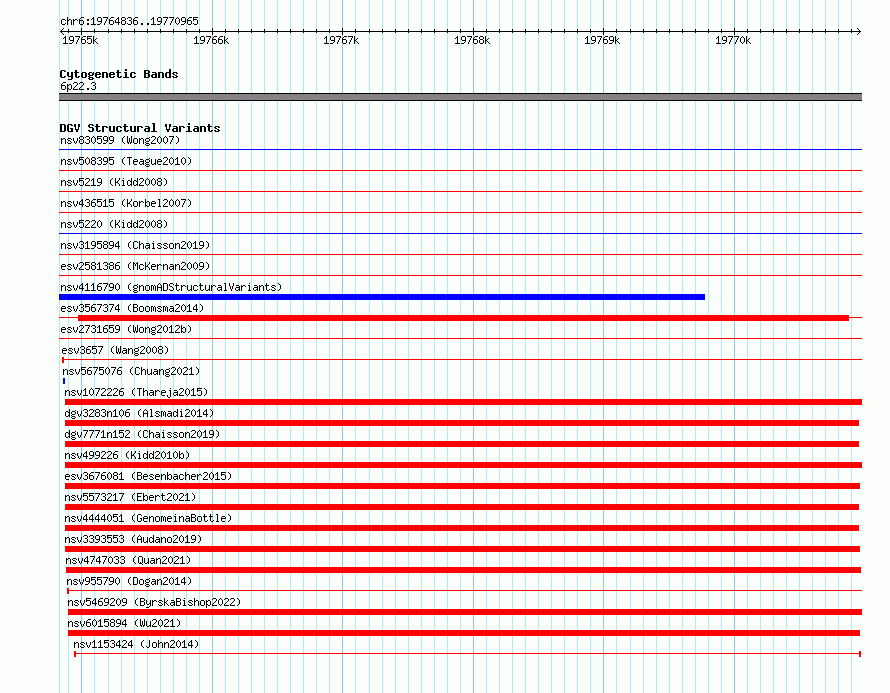The height and width of the screenshot is (693, 890).
Task: Select the blue nsv4116790 gnomAD variant bar
Action: [x=382, y=297]
